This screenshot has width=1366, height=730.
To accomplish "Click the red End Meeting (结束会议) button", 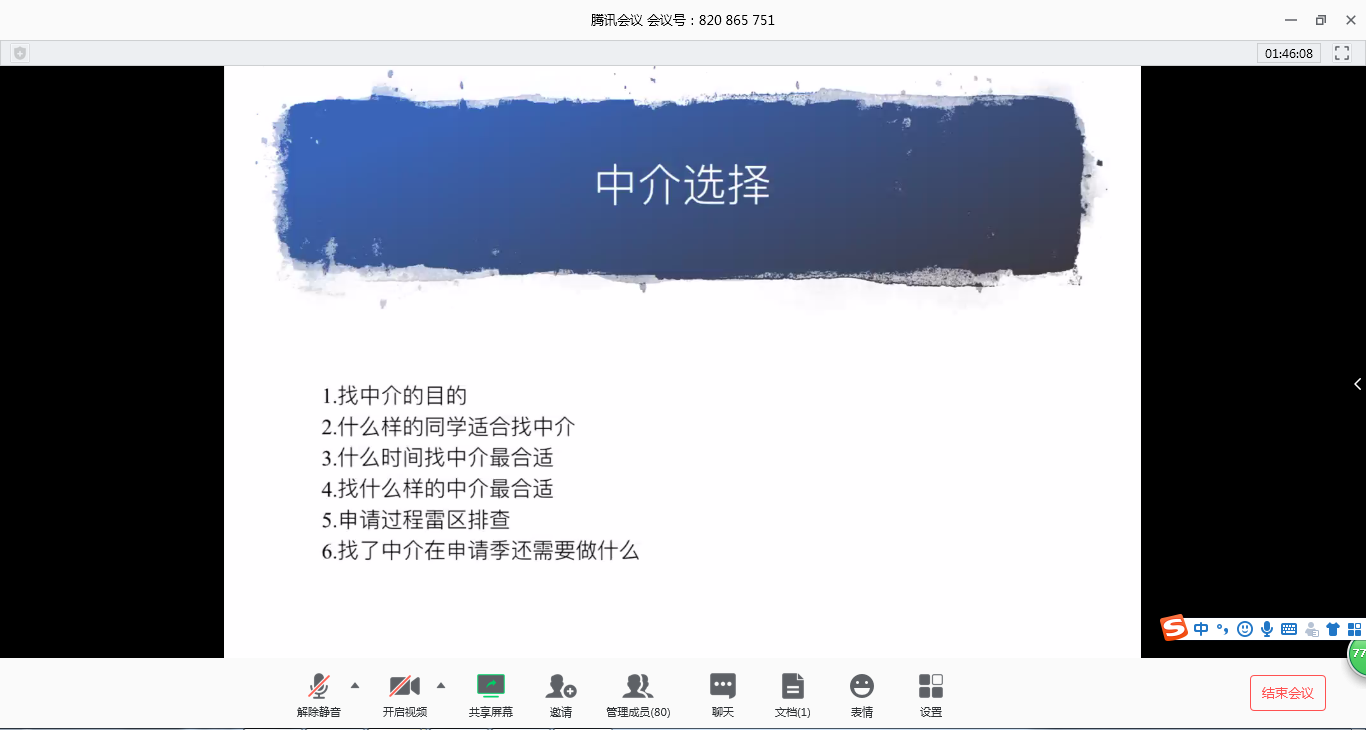I will pyautogui.click(x=1287, y=693).
